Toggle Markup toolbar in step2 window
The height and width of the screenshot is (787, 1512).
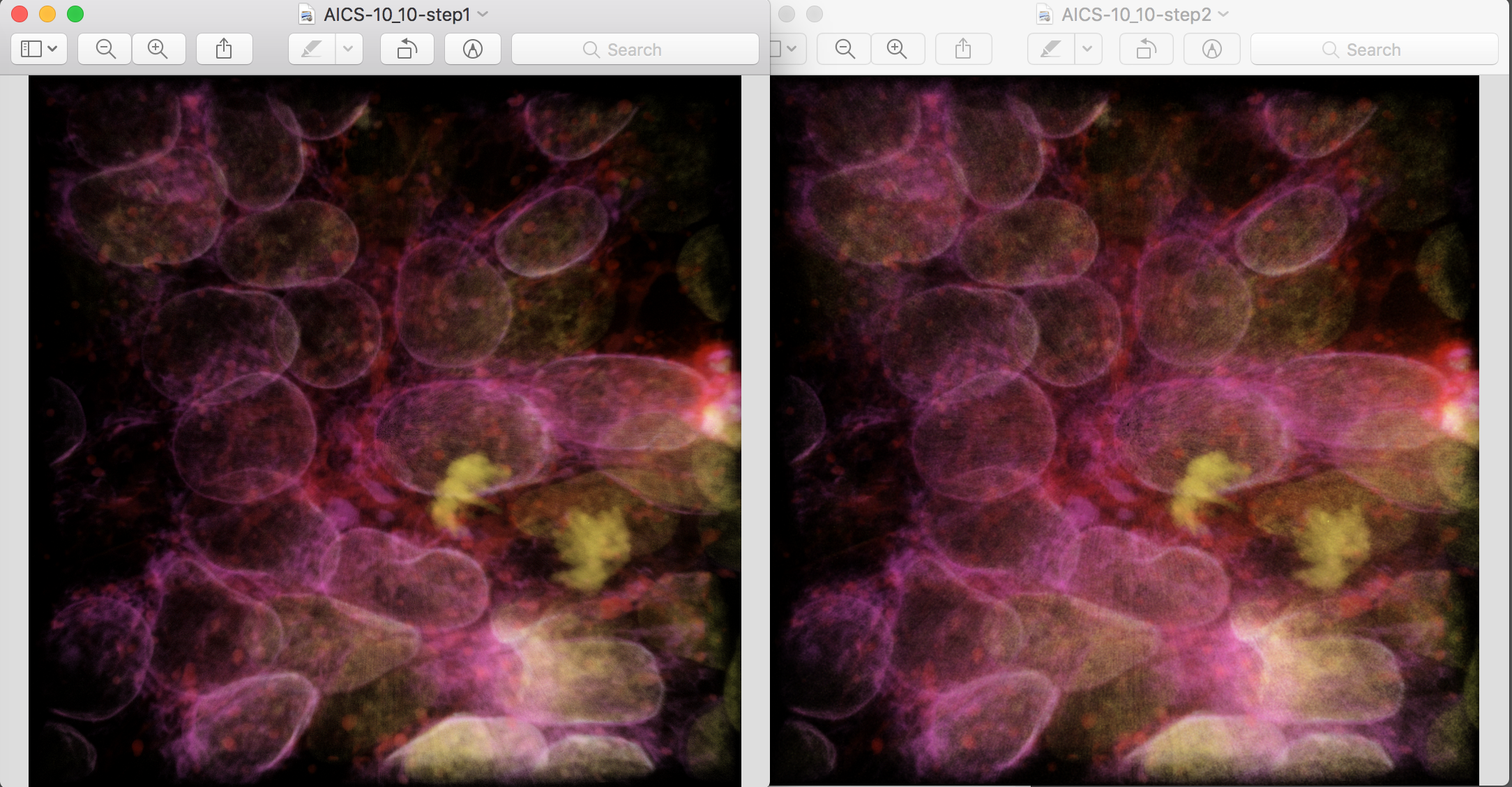pyautogui.click(x=1212, y=49)
